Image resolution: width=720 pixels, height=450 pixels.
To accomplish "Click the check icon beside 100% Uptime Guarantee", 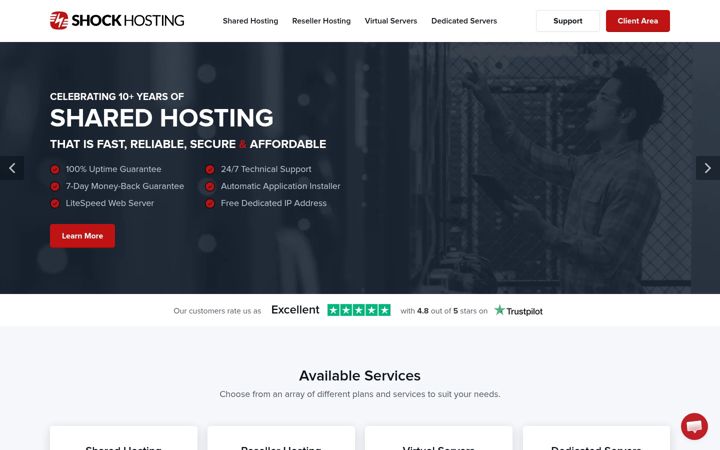I will 55,169.
